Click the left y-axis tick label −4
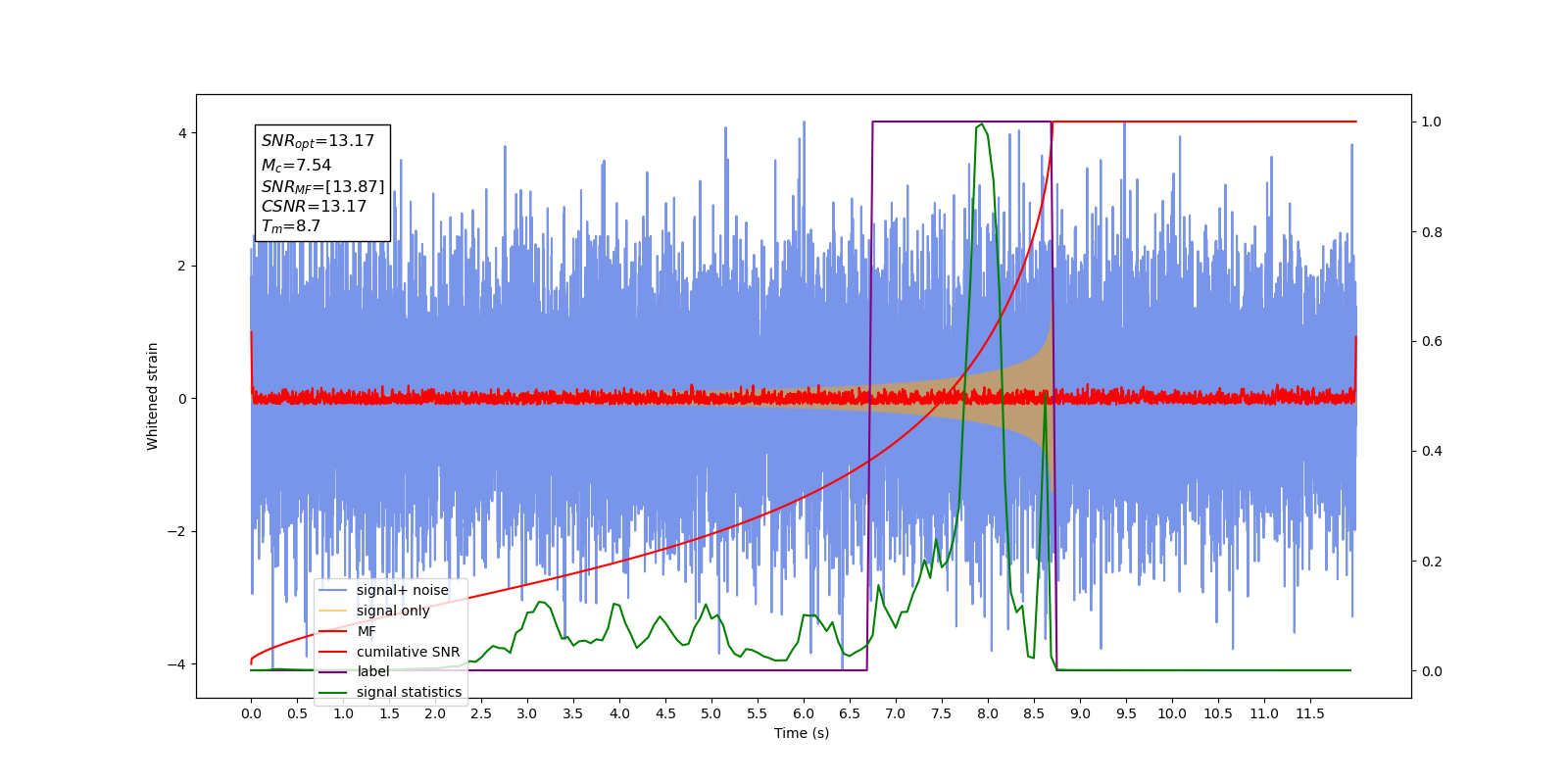Image resolution: width=1568 pixels, height=784 pixels. [177, 664]
